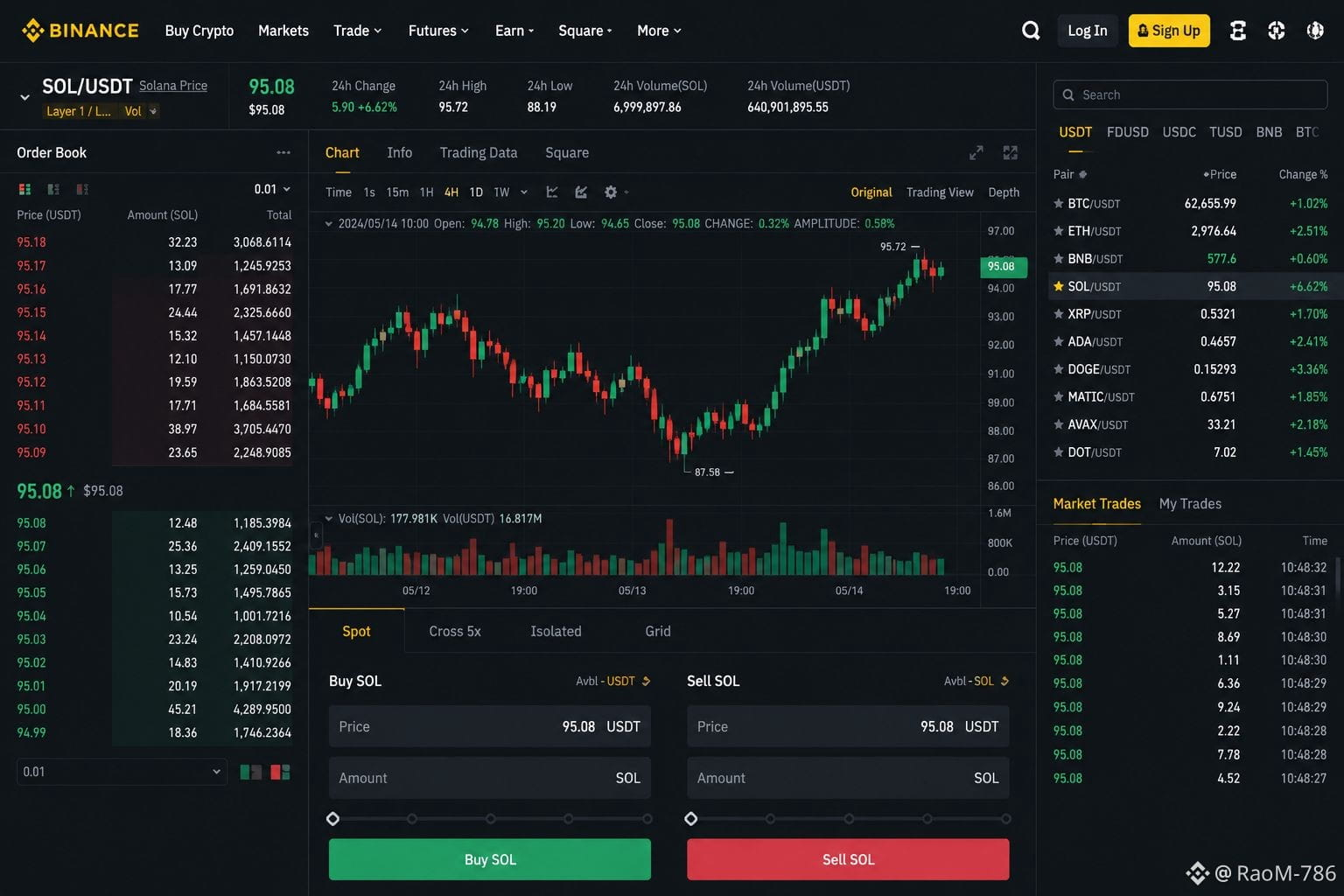The width and height of the screenshot is (1344, 896).
Task: Click the sort icon beside Pair column header
Action: tap(1082, 174)
